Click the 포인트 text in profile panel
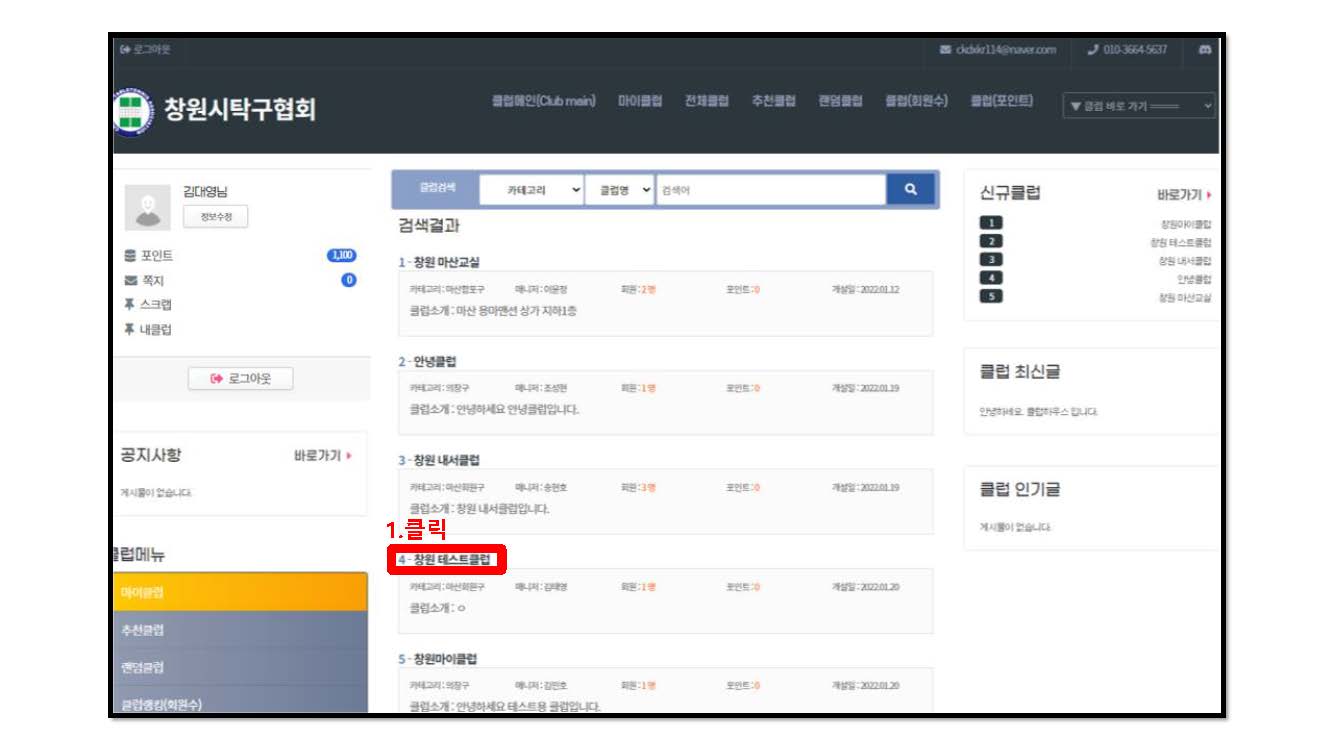1334x750 pixels. (156, 256)
